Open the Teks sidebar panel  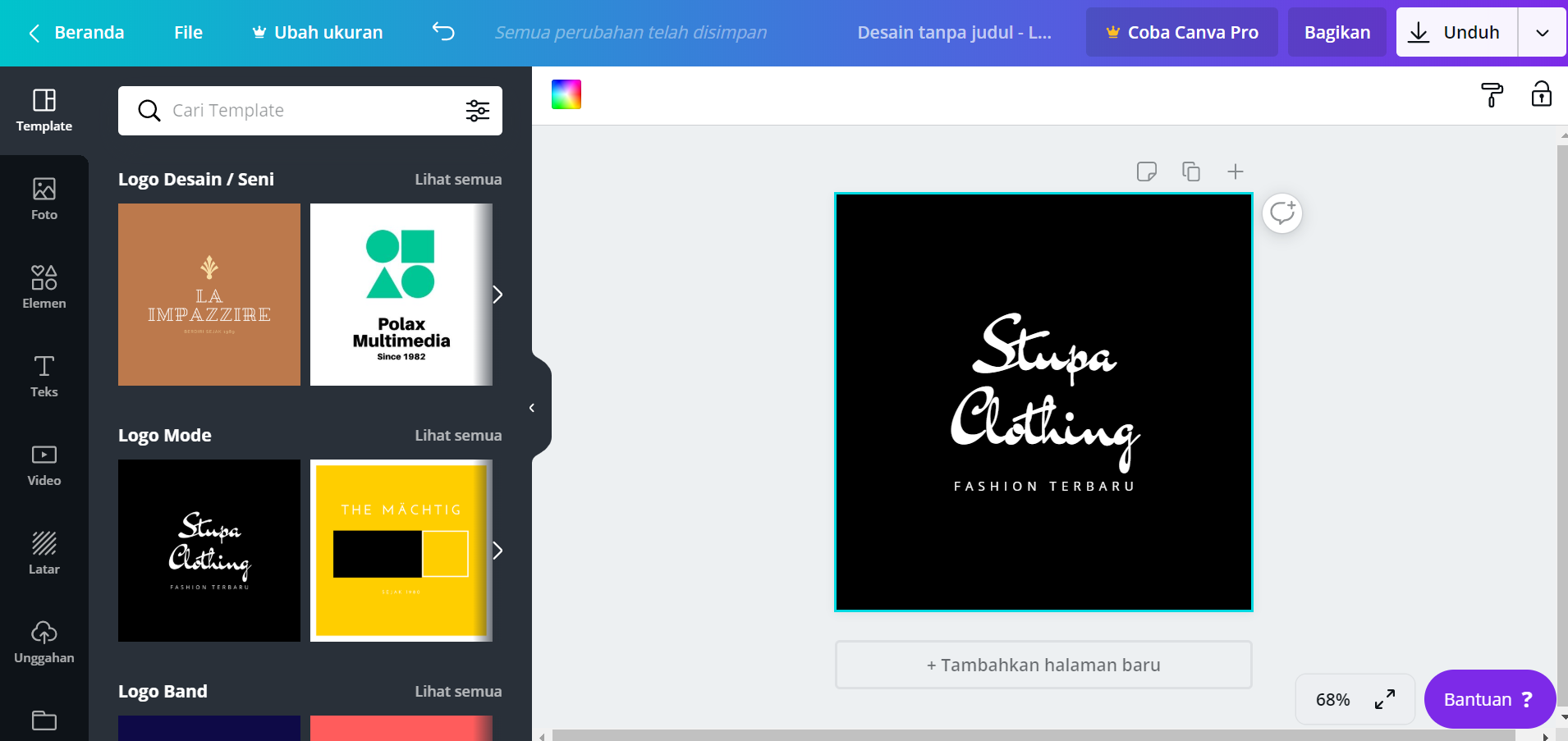44,377
